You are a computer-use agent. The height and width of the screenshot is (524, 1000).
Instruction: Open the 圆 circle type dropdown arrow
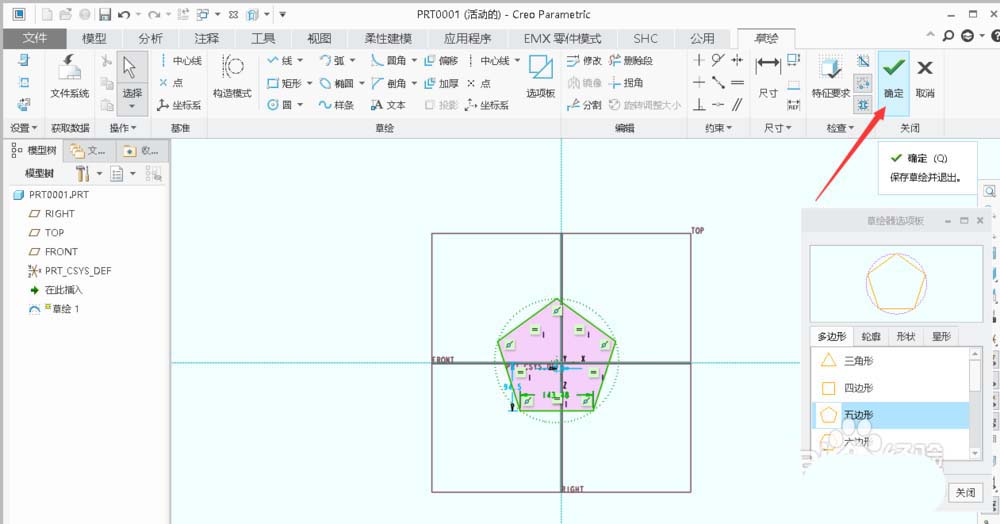300,105
